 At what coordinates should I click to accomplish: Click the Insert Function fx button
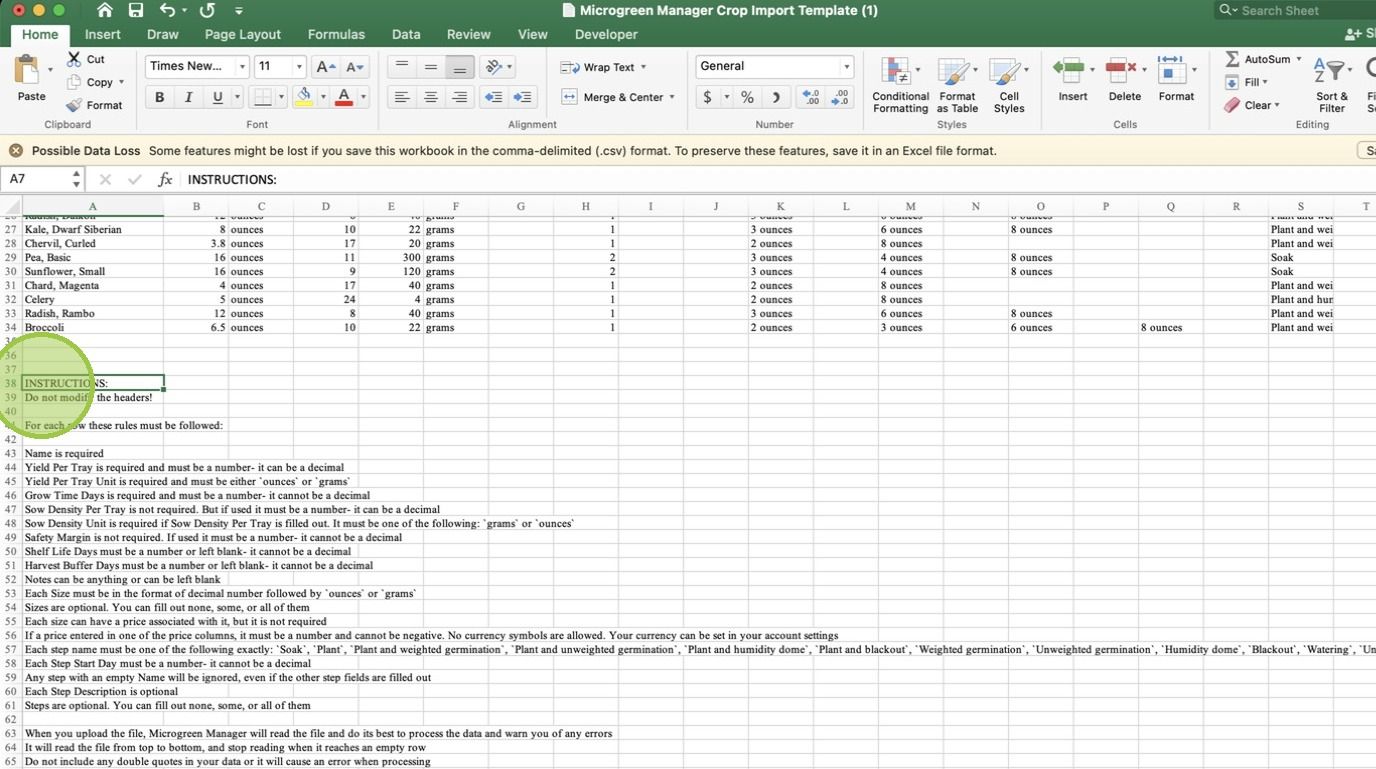pyautogui.click(x=165, y=180)
